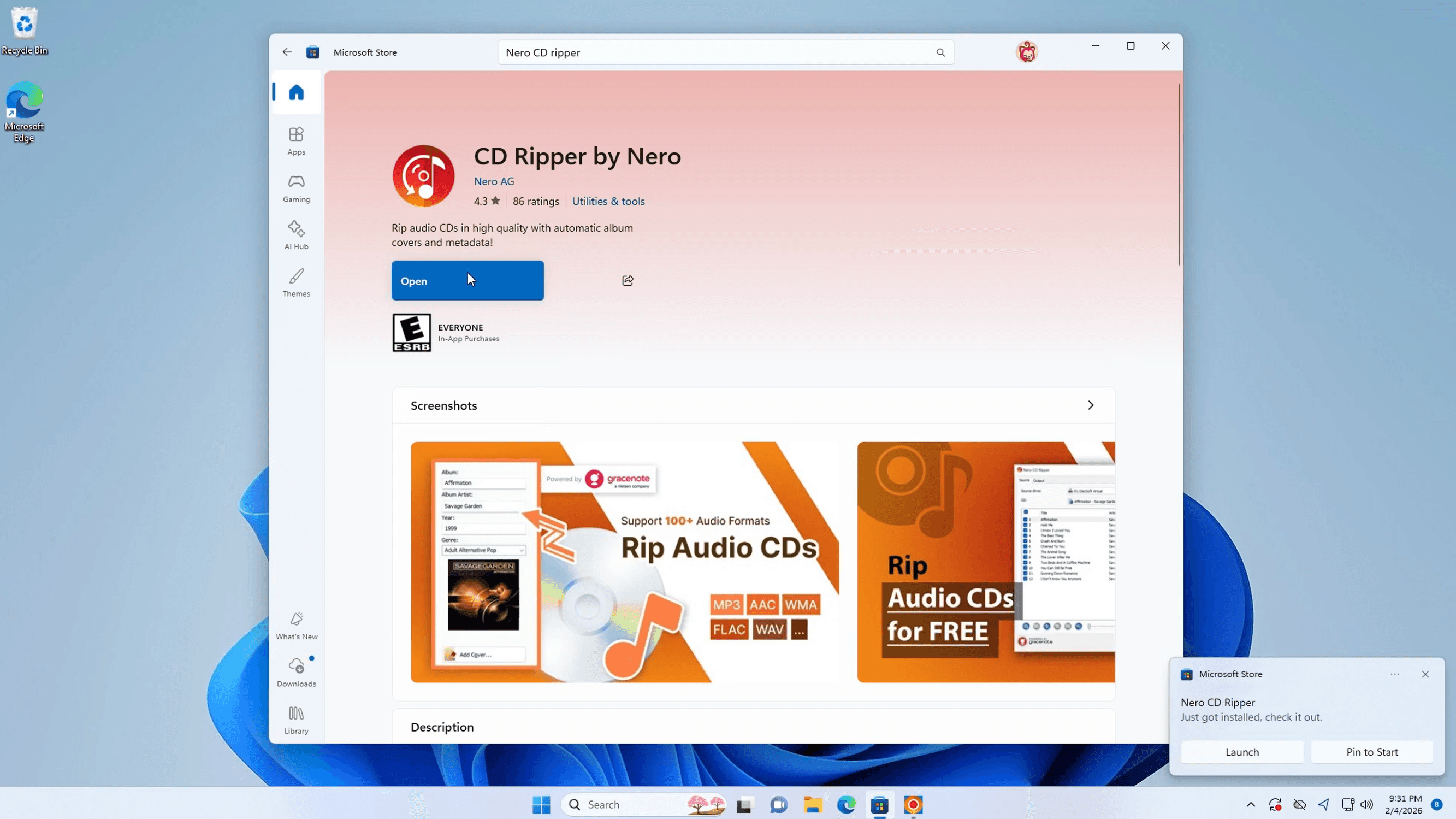Open the Nero AG publisher link

(494, 181)
